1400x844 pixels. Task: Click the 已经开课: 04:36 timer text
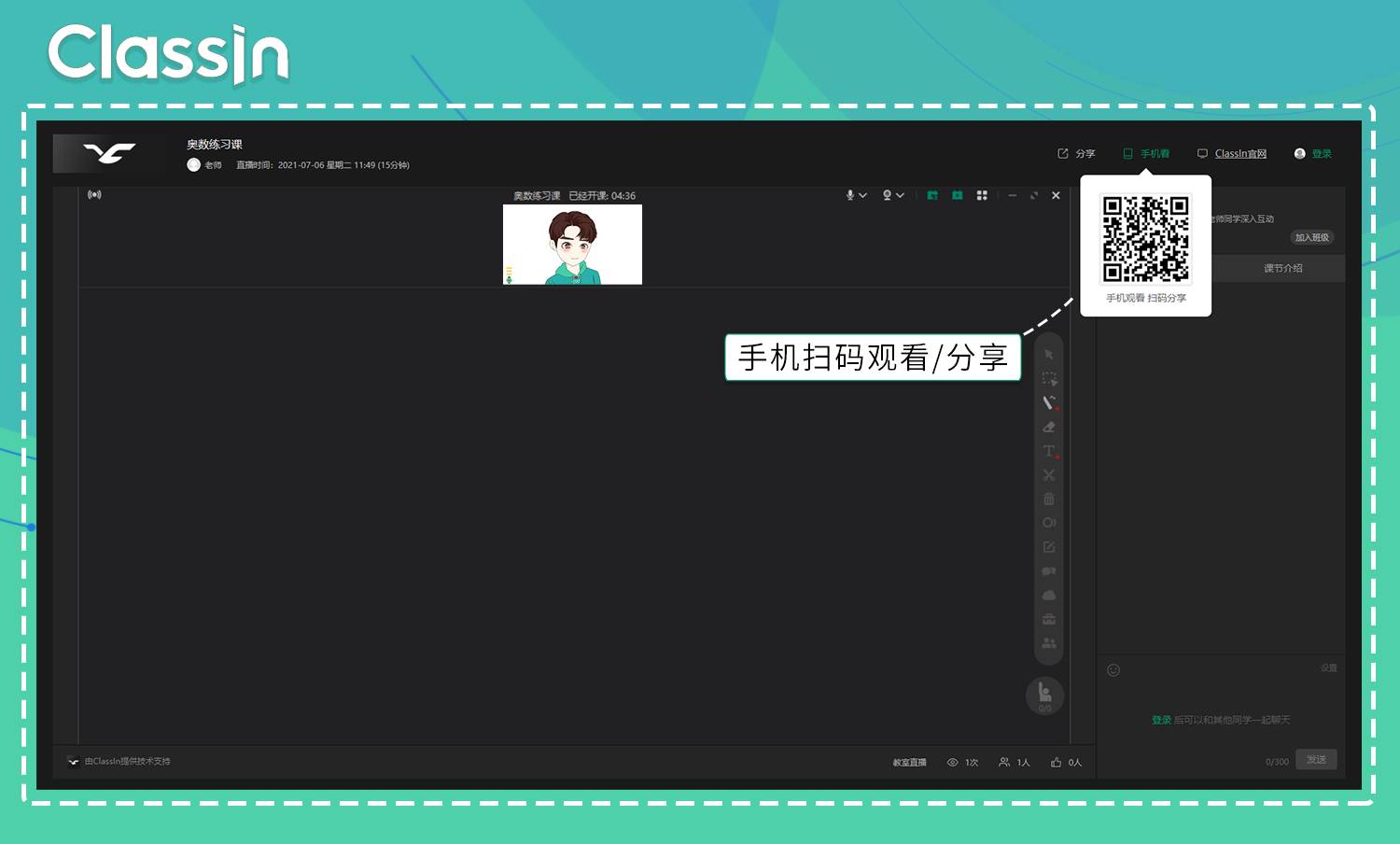[x=602, y=196]
